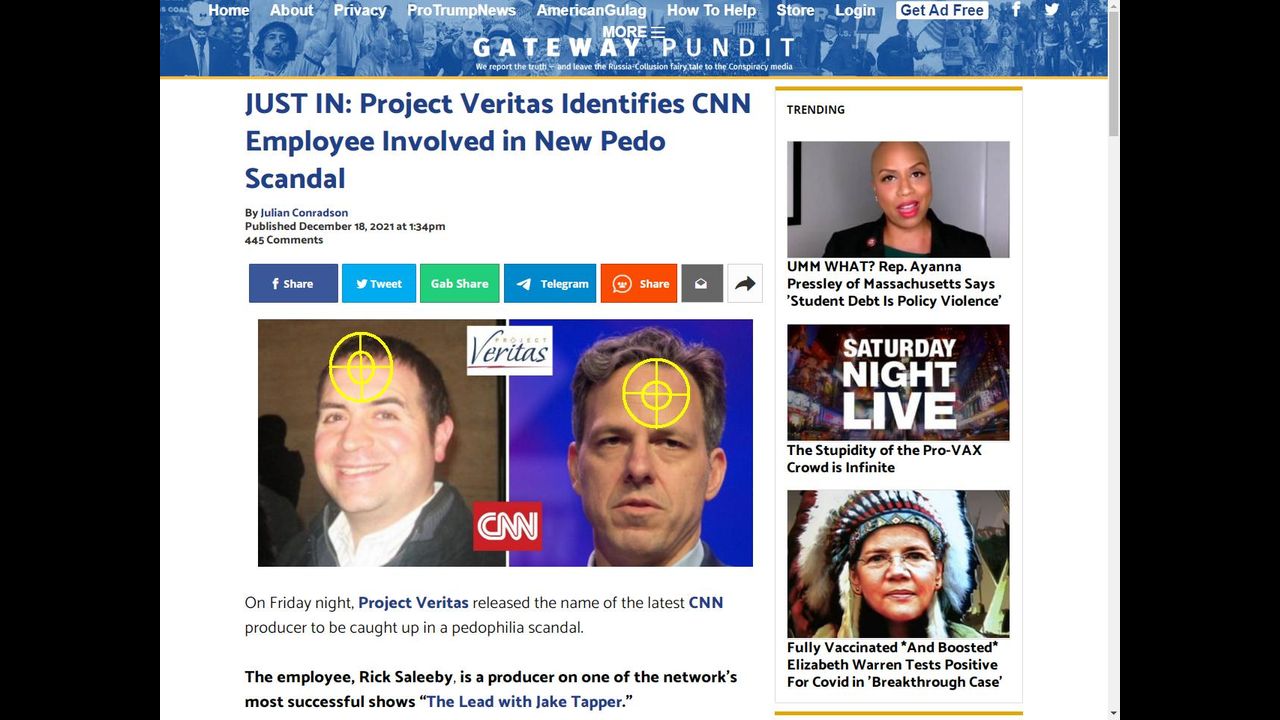Select the Get Ad Free button
Image resolution: width=1280 pixels, height=720 pixels.
click(x=941, y=10)
